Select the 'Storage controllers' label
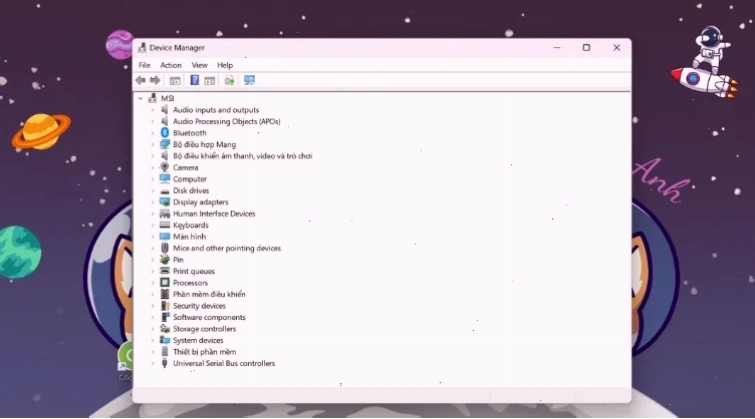Image resolution: width=755 pixels, height=419 pixels. [204, 329]
